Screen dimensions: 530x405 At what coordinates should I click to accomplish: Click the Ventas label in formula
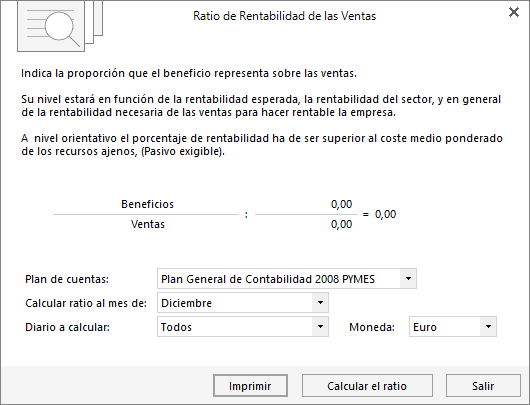tap(148, 224)
